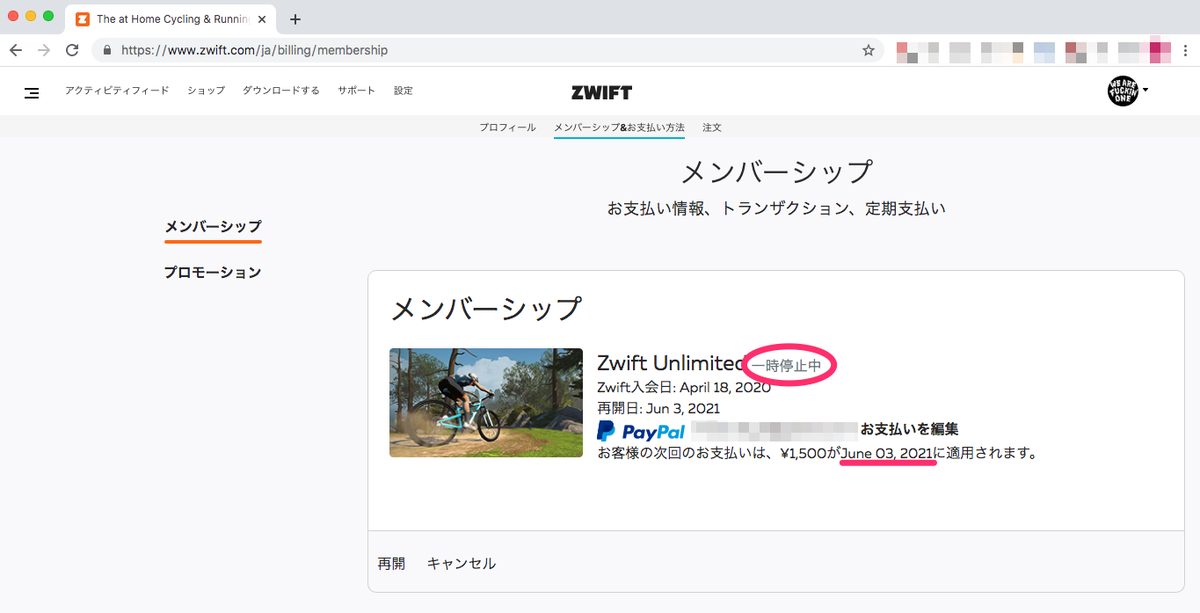Open a new browser tab
The image size is (1200, 613).
coord(295,19)
